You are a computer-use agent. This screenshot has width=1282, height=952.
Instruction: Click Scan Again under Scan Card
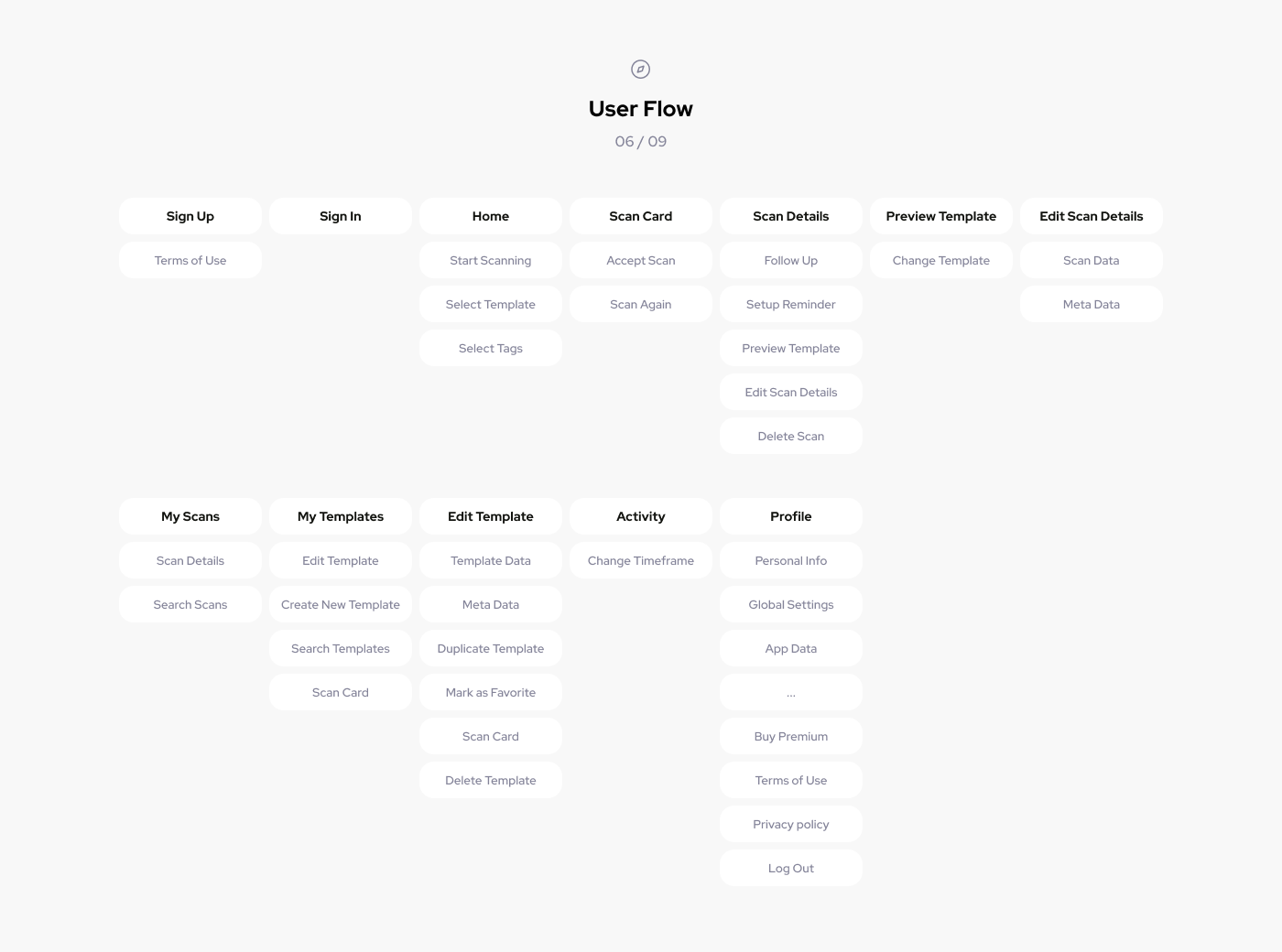[x=641, y=304]
